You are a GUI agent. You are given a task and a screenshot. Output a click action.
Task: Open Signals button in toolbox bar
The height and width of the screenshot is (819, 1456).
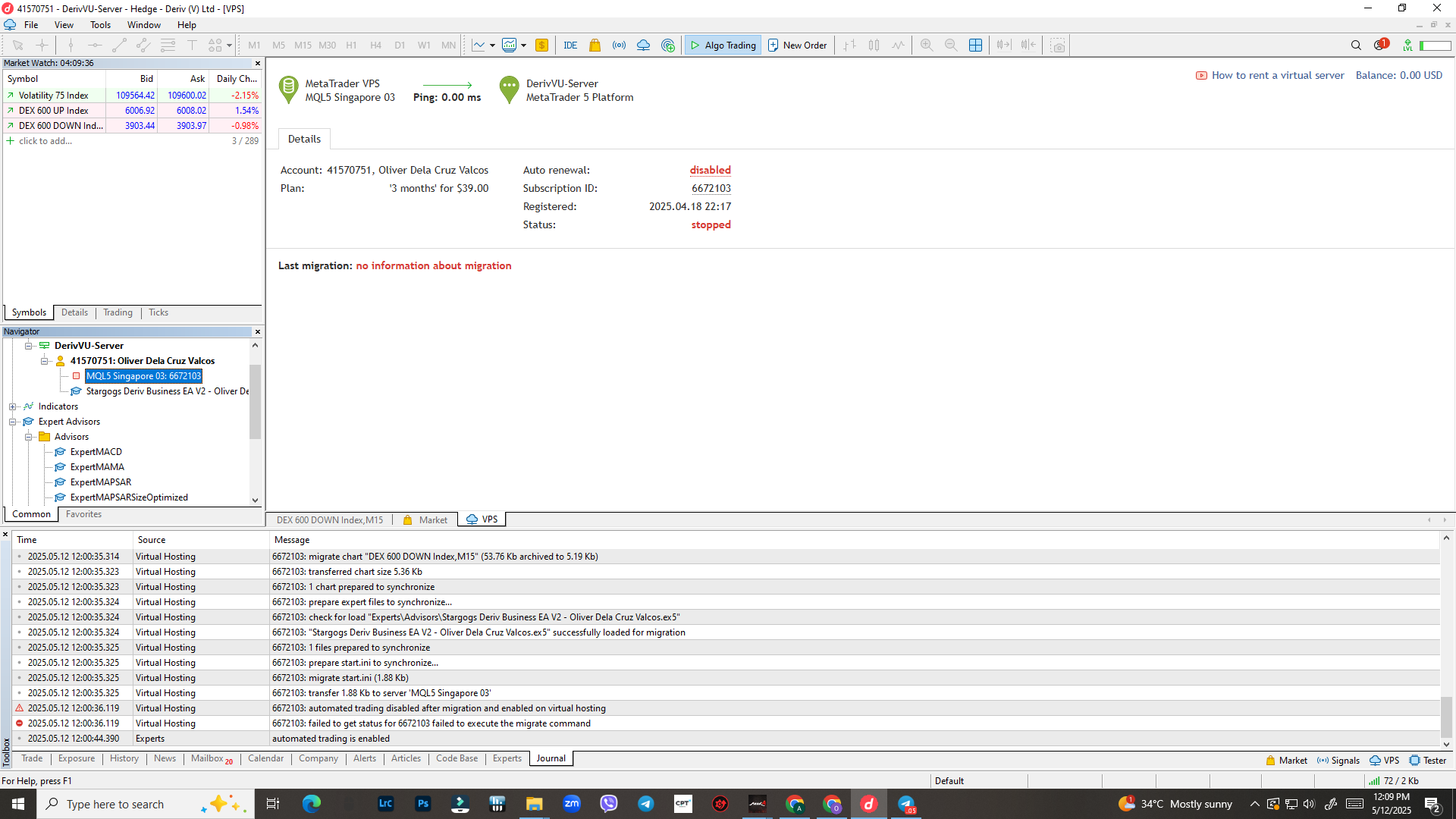tap(1338, 761)
